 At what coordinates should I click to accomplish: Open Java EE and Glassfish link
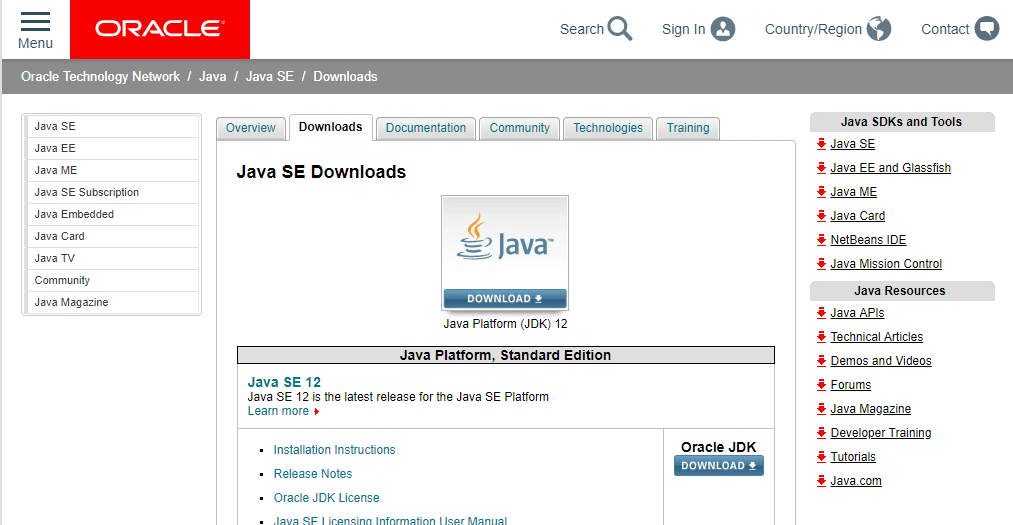[890, 168]
